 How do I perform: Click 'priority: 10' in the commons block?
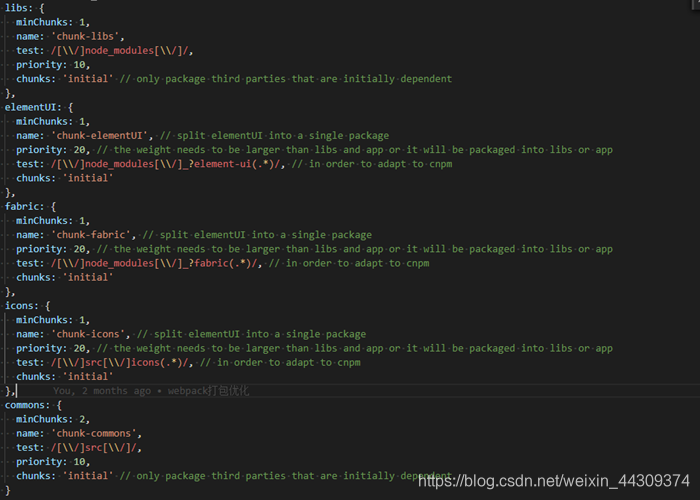[53, 462]
